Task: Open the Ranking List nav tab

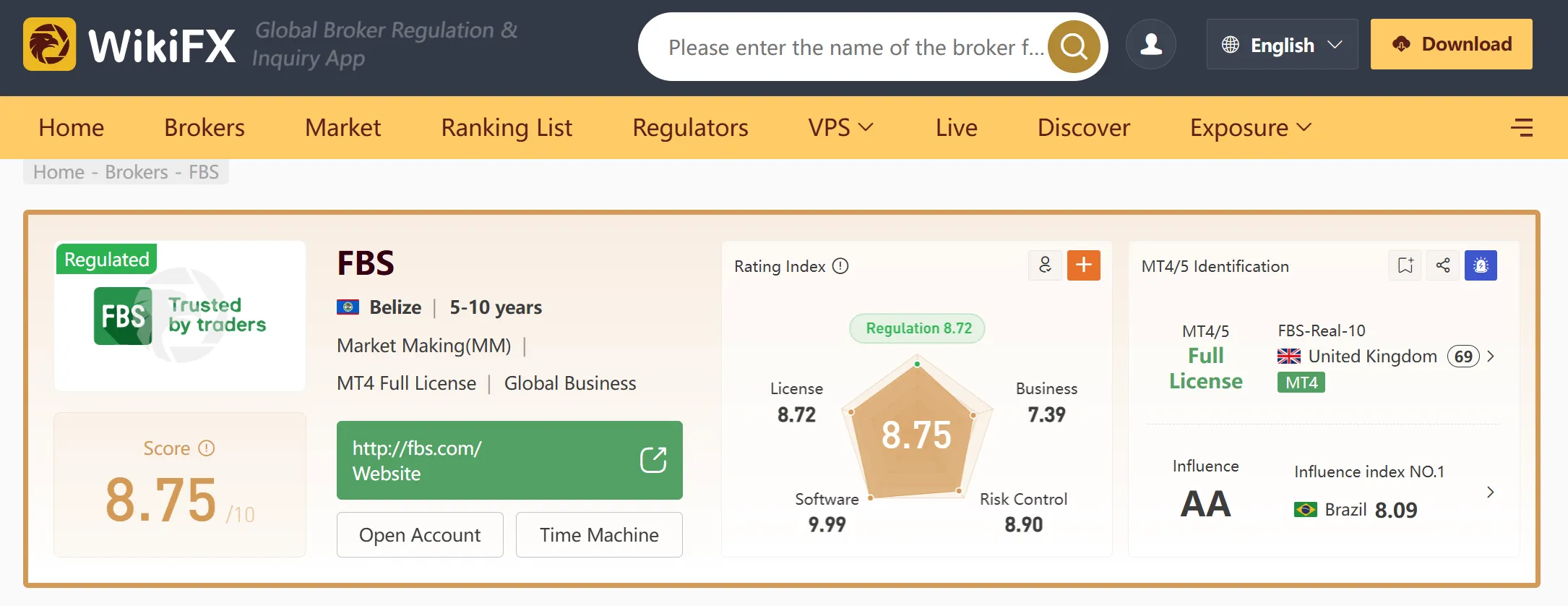Action: pyautogui.click(x=507, y=128)
